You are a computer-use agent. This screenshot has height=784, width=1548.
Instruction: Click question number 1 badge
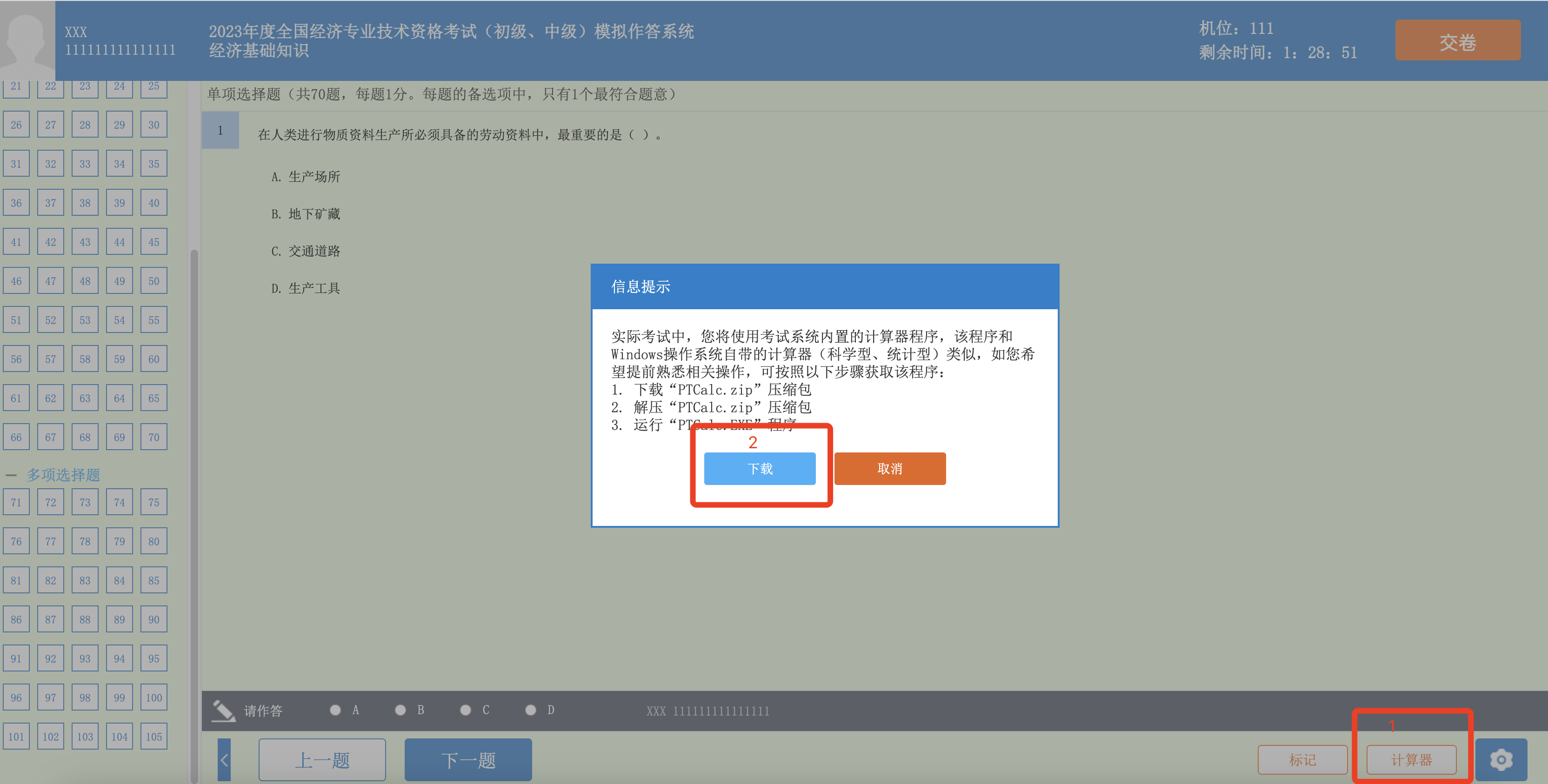pos(220,130)
